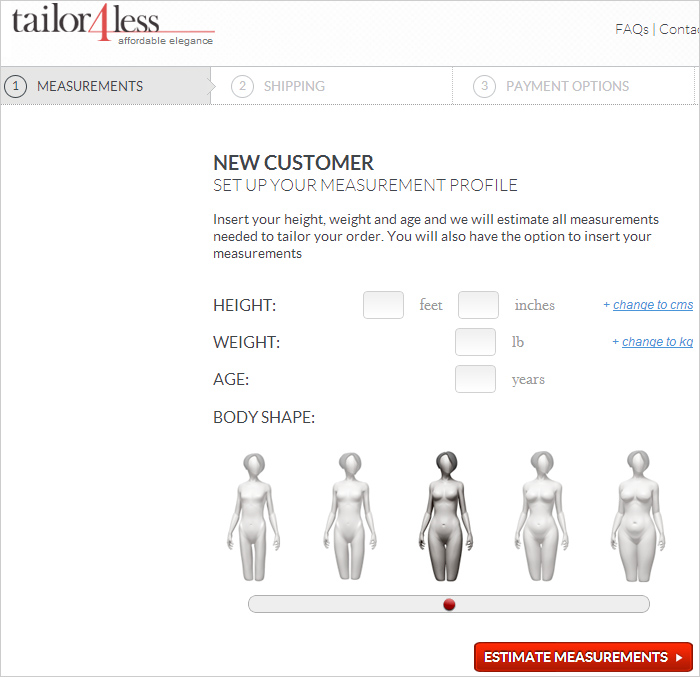The width and height of the screenshot is (700, 677).
Task: Focus the height inches input box
Action: tap(478, 305)
